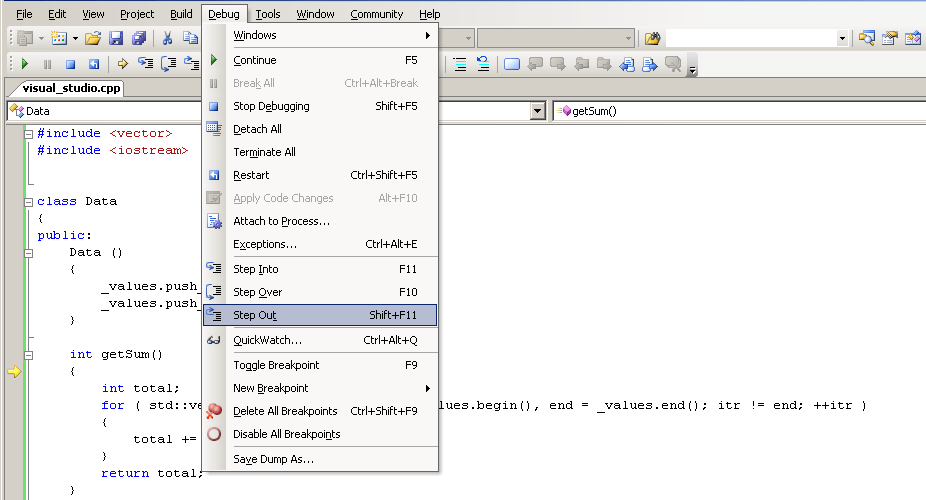Open the New Project dropdown arrow
Viewport: 926px width, 500px height.
(41, 39)
